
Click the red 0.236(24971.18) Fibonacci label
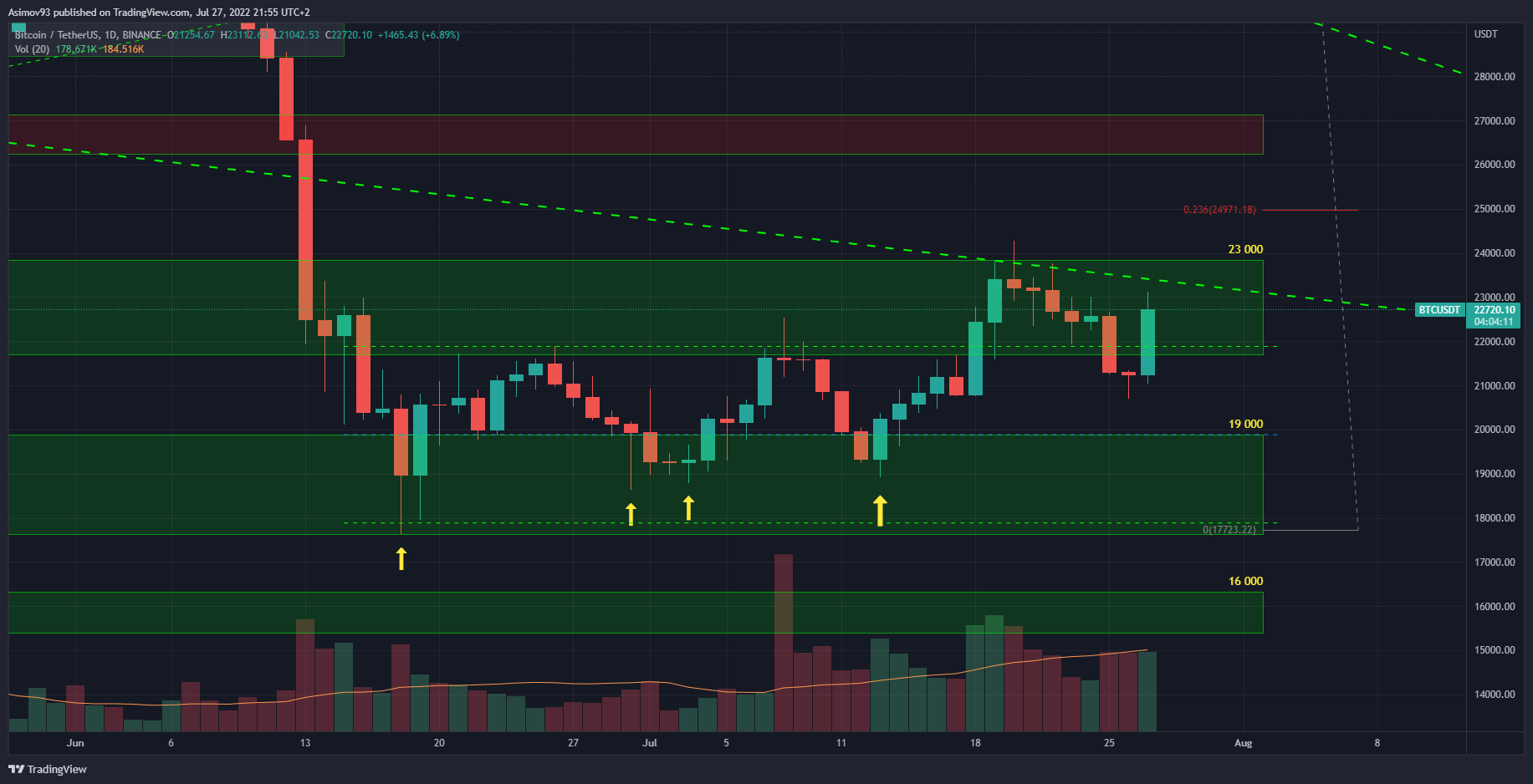1219,210
